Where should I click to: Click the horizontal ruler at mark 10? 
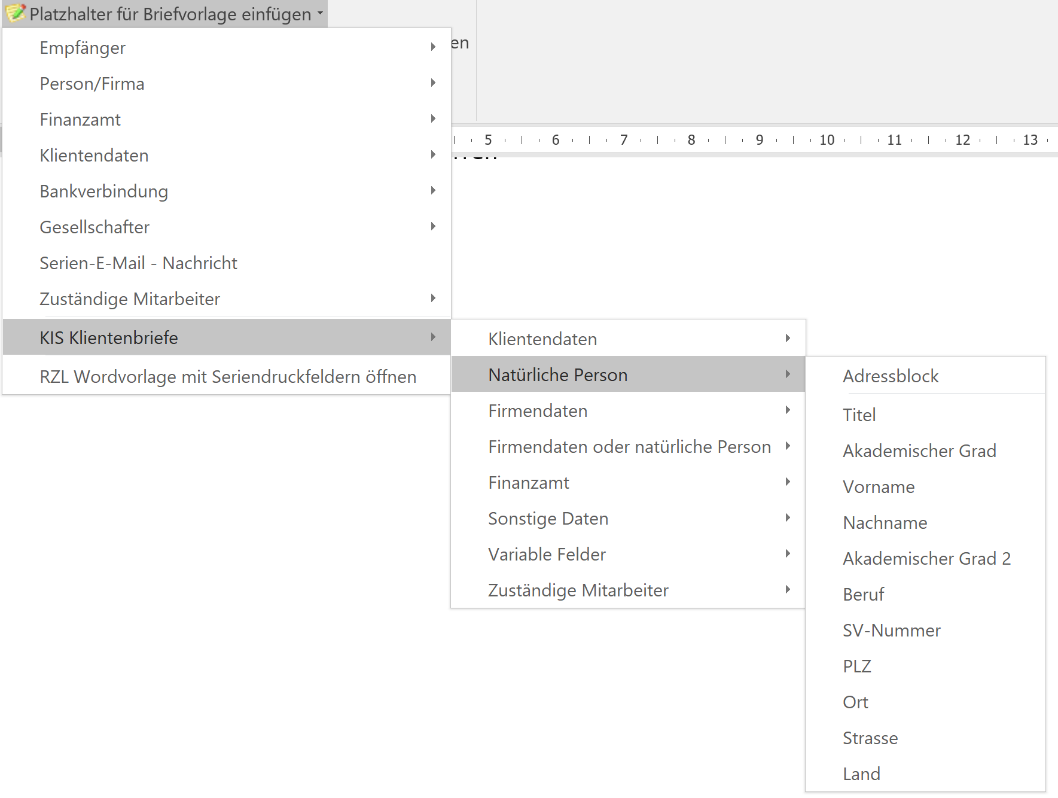click(827, 140)
